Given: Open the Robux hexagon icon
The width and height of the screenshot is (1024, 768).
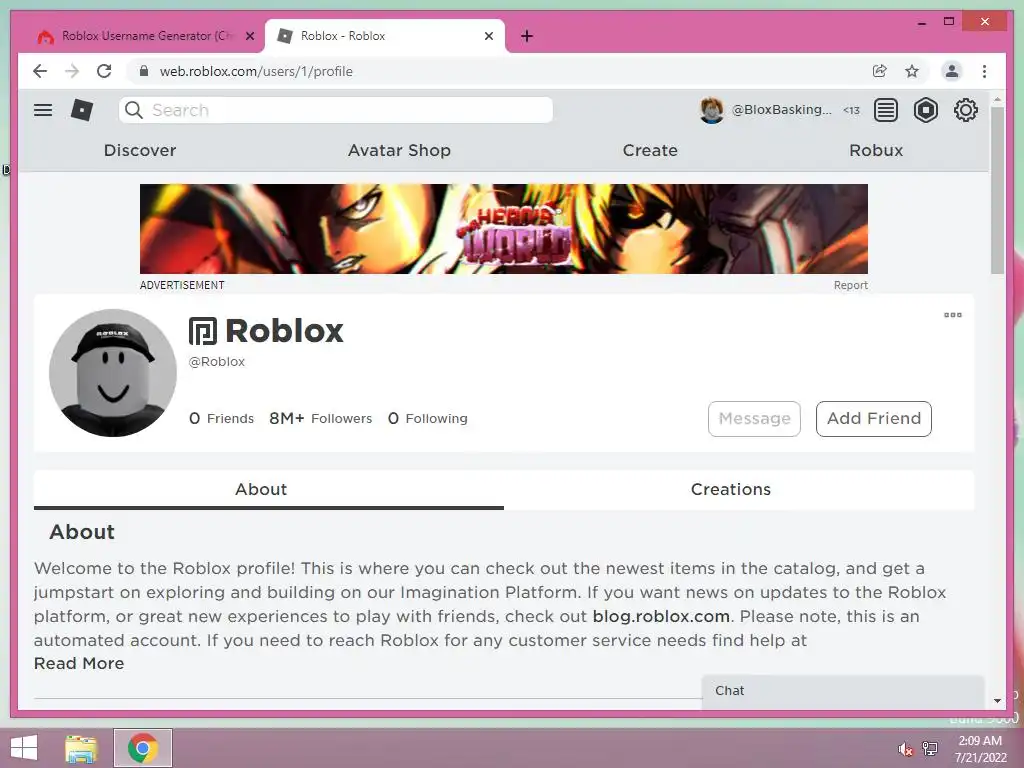Looking at the screenshot, I should pyautogui.click(x=925, y=110).
